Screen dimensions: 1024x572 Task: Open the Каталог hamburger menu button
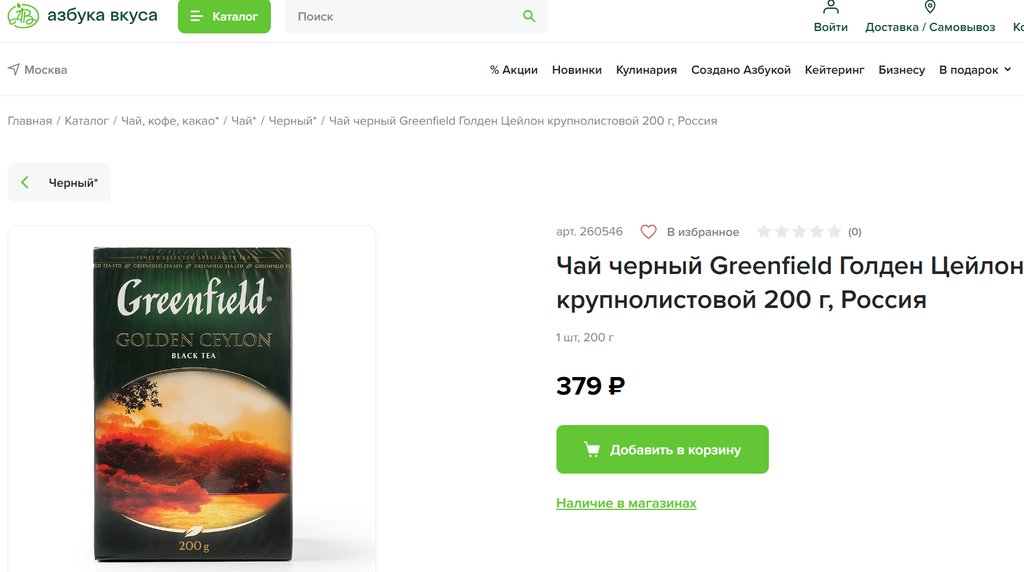(224, 16)
